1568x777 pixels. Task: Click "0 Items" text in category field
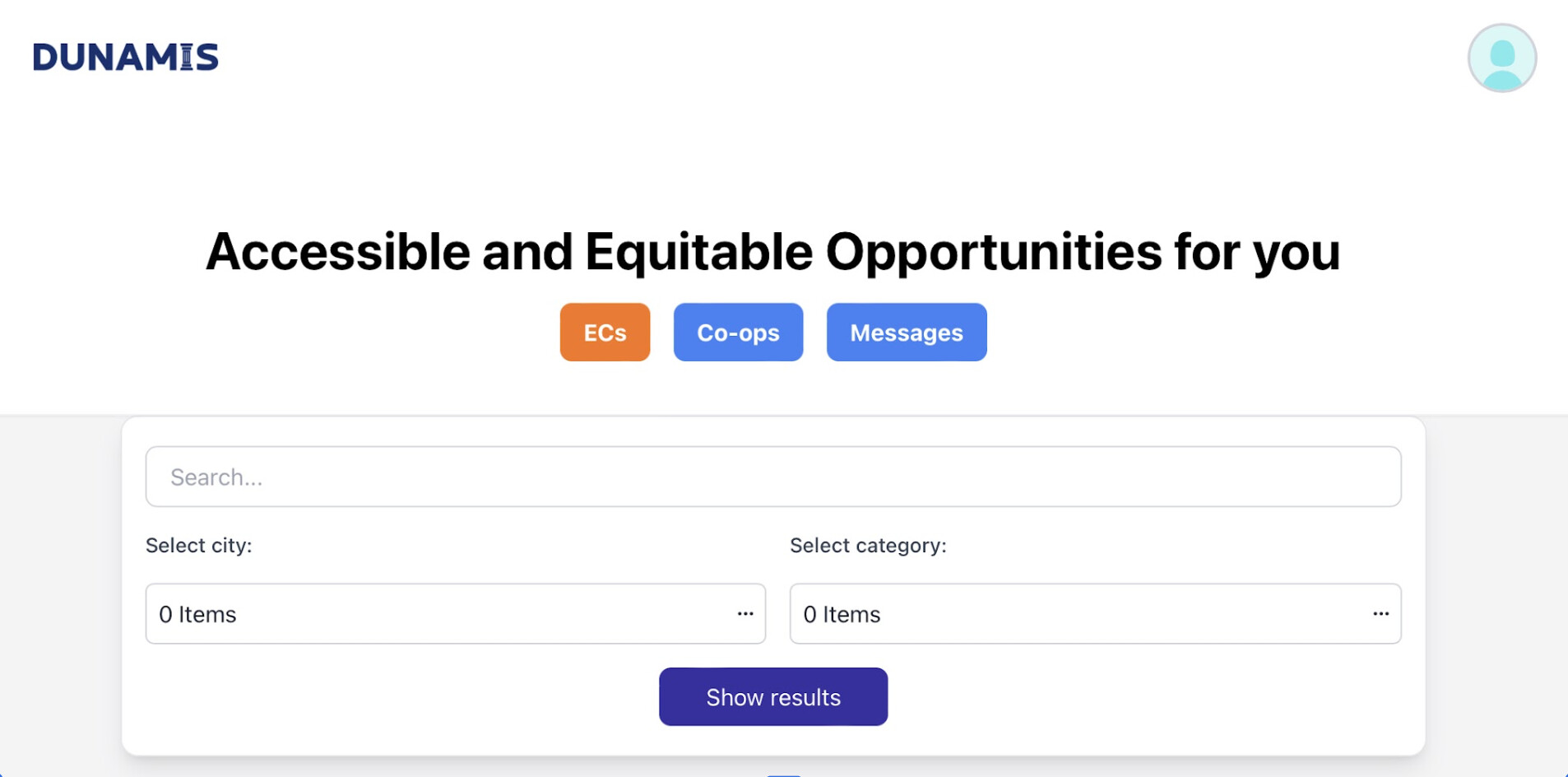[842, 615]
